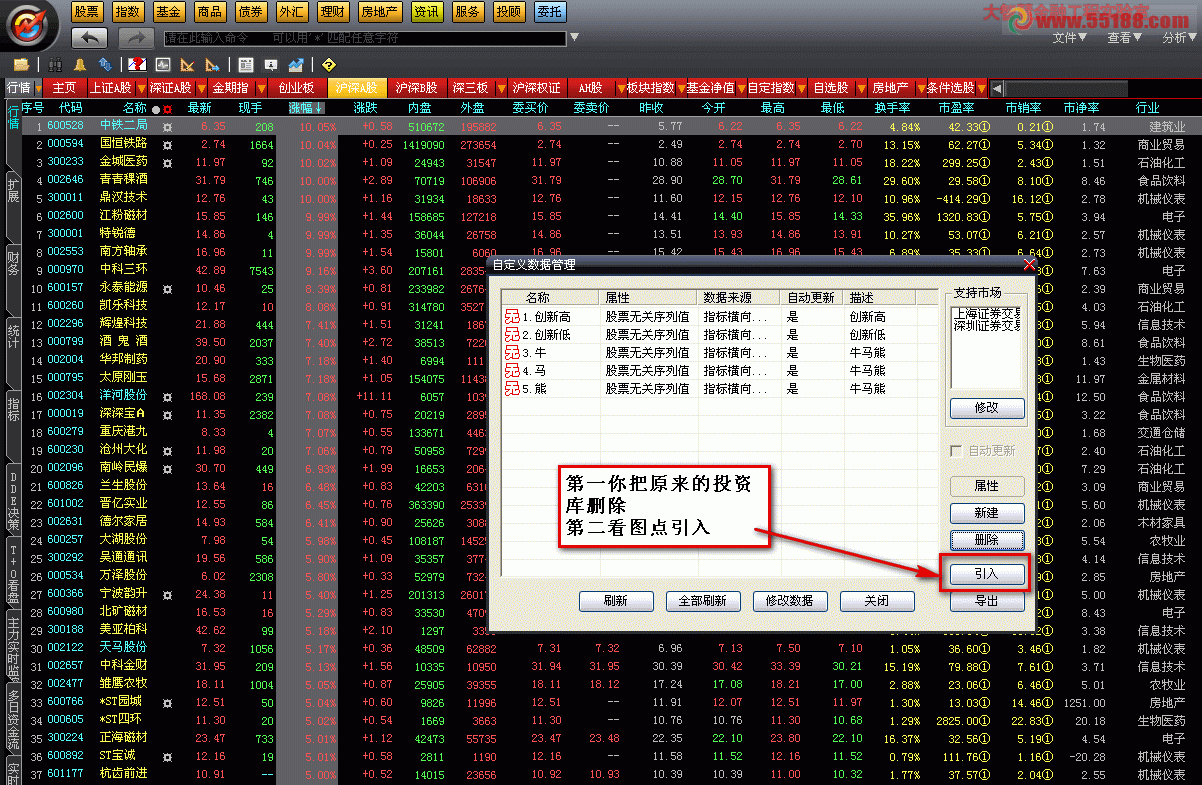This screenshot has width=1202, height=785.
Task: Select the triangle ruler drawing tool icon
Action: point(188,65)
